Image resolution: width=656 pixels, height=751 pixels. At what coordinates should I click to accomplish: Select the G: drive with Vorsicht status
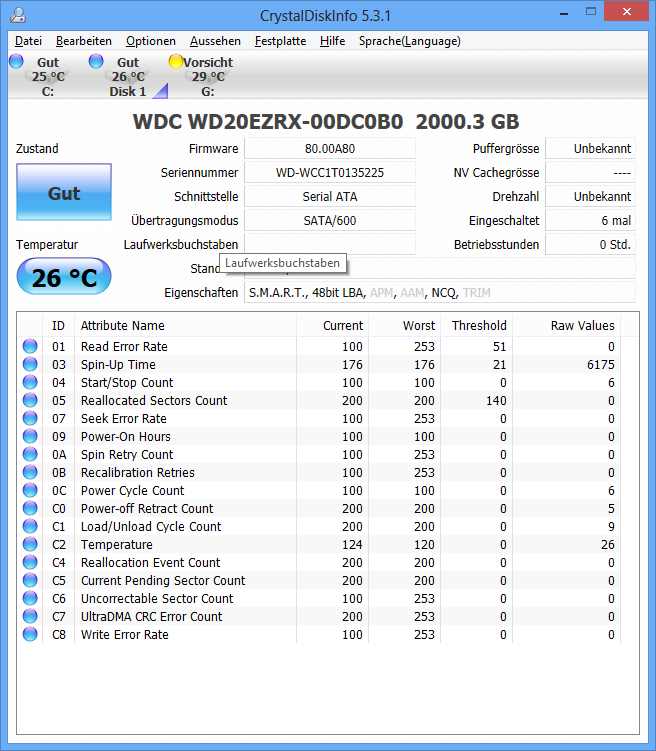(x=208, y=77)
